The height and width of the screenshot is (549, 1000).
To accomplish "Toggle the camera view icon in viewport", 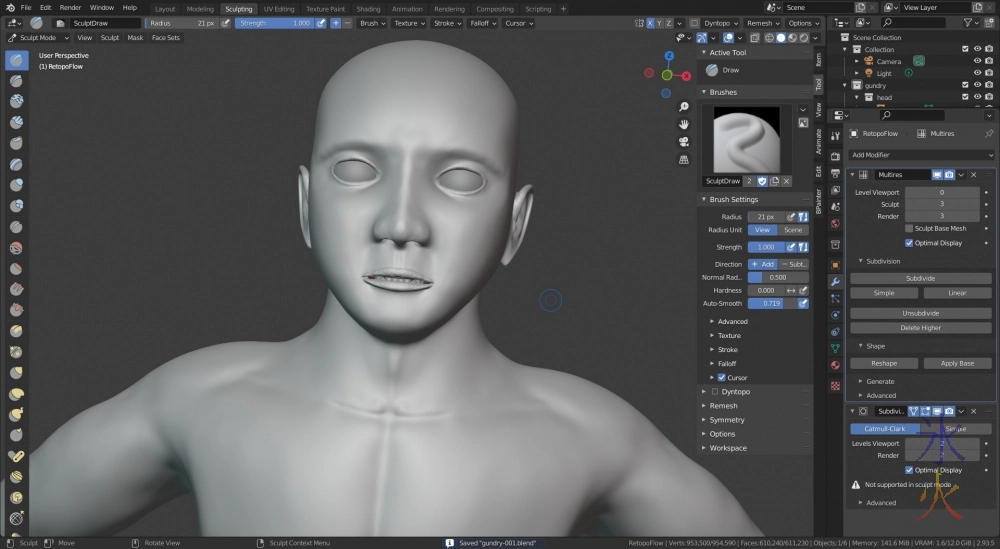I will coord(683,141).
